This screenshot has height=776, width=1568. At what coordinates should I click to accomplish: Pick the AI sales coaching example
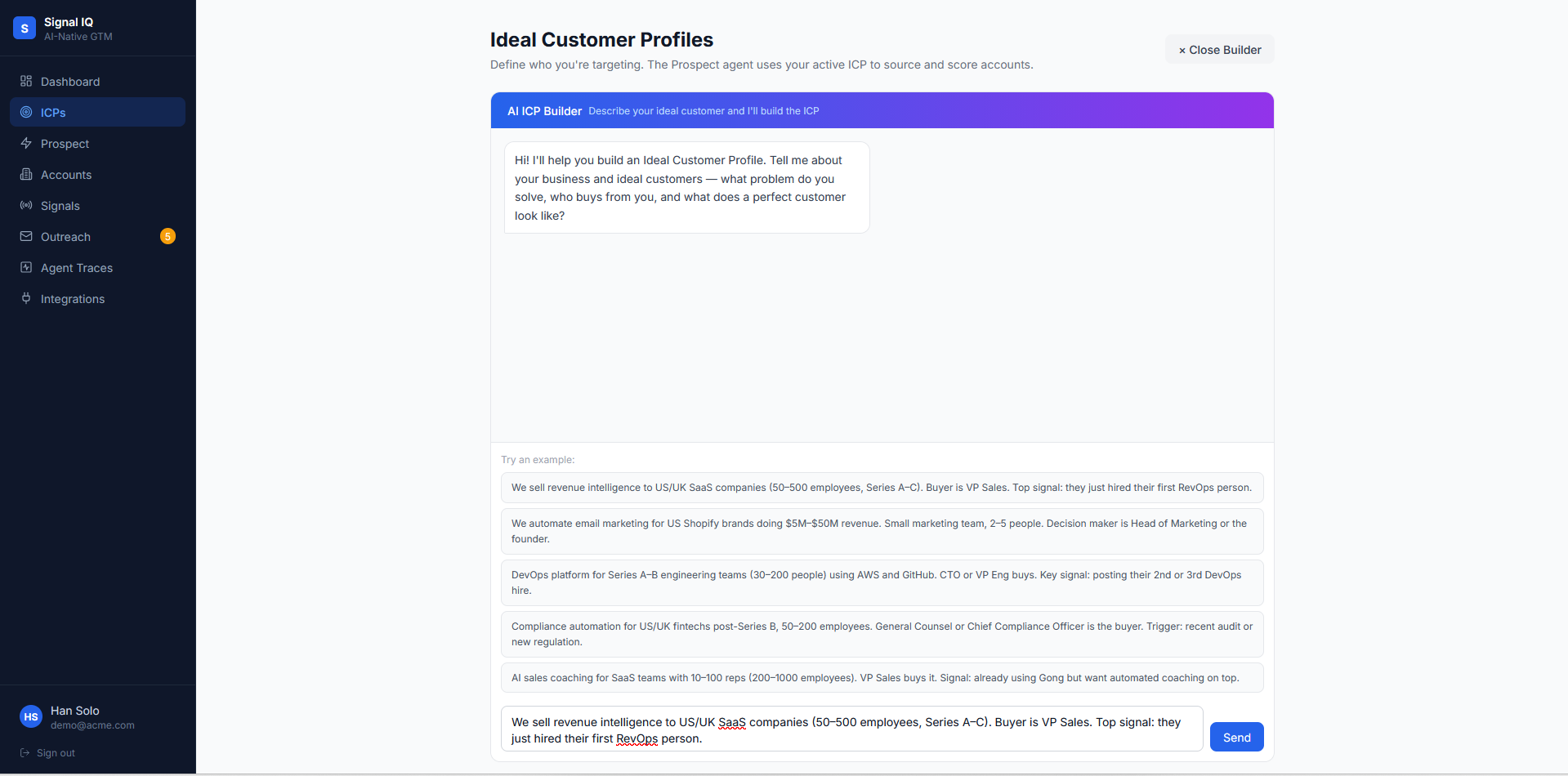click(882, 677)
